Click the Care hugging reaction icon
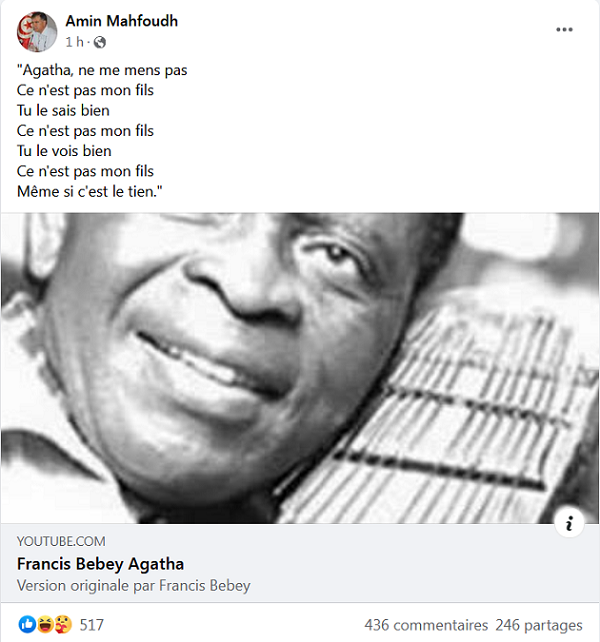This screenshot has width=600, height=642. (x=63, y=624)
